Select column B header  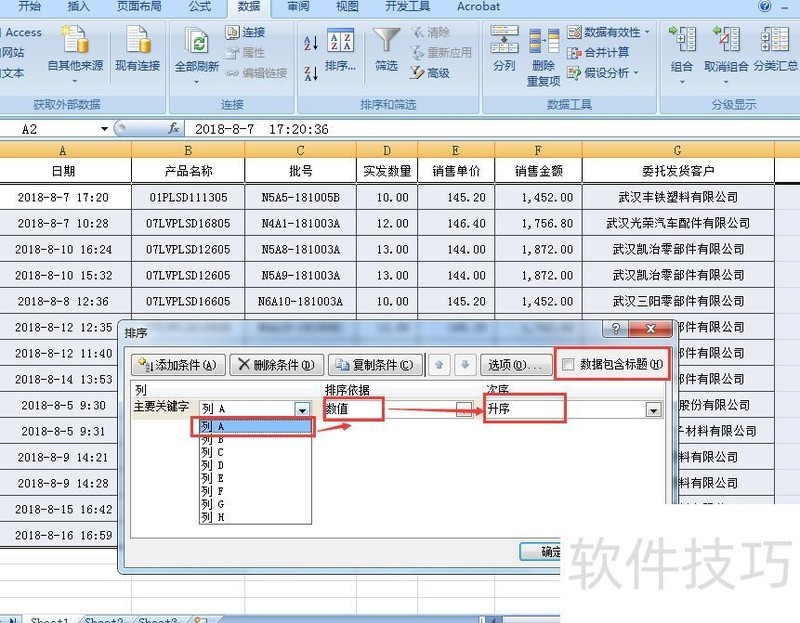(x=188, y=150)
